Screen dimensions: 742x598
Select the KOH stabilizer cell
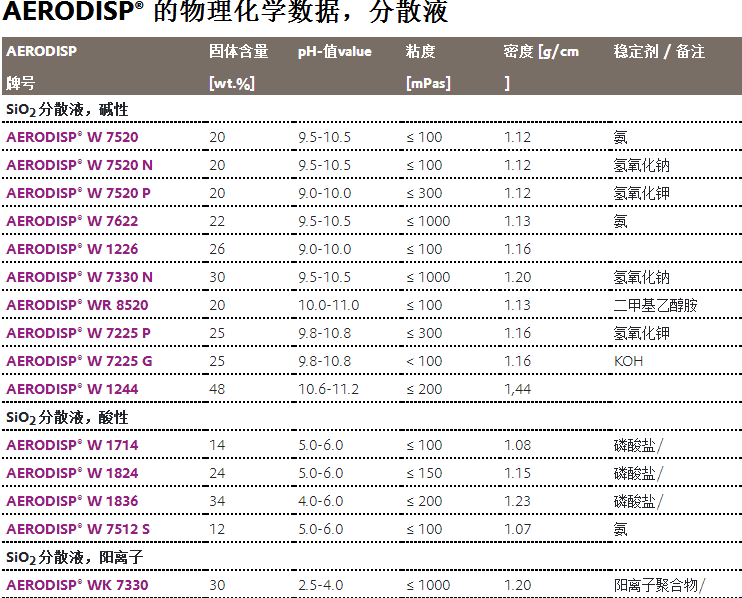[628, 361]
